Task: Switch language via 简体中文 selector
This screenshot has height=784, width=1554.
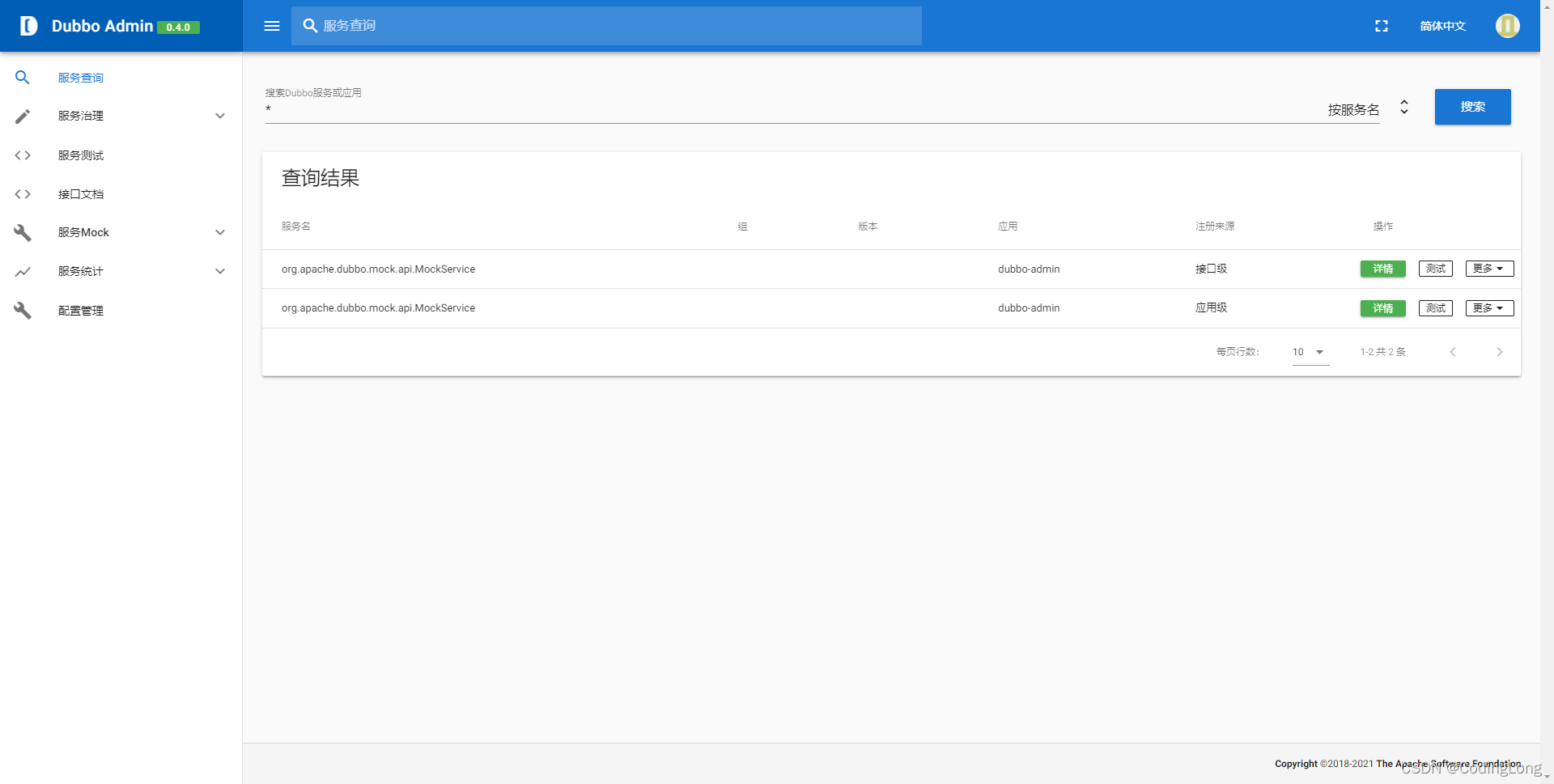Action: pyautogui.click(x=1442, y=26)
